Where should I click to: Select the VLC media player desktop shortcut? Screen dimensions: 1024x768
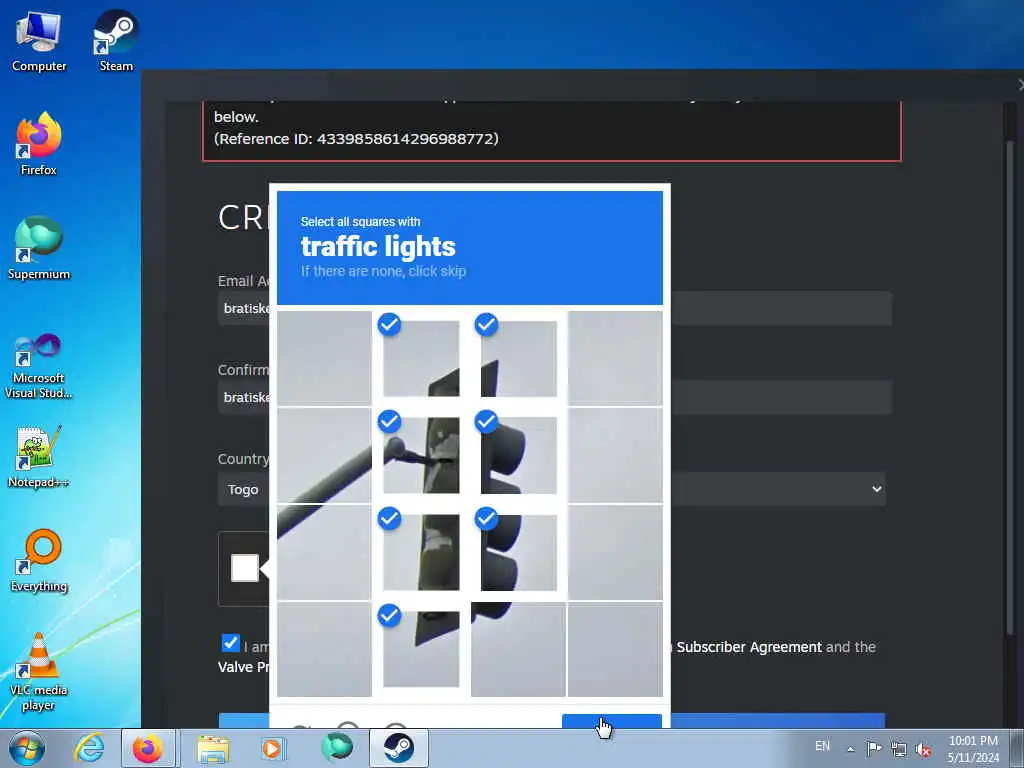click(39, 671)
